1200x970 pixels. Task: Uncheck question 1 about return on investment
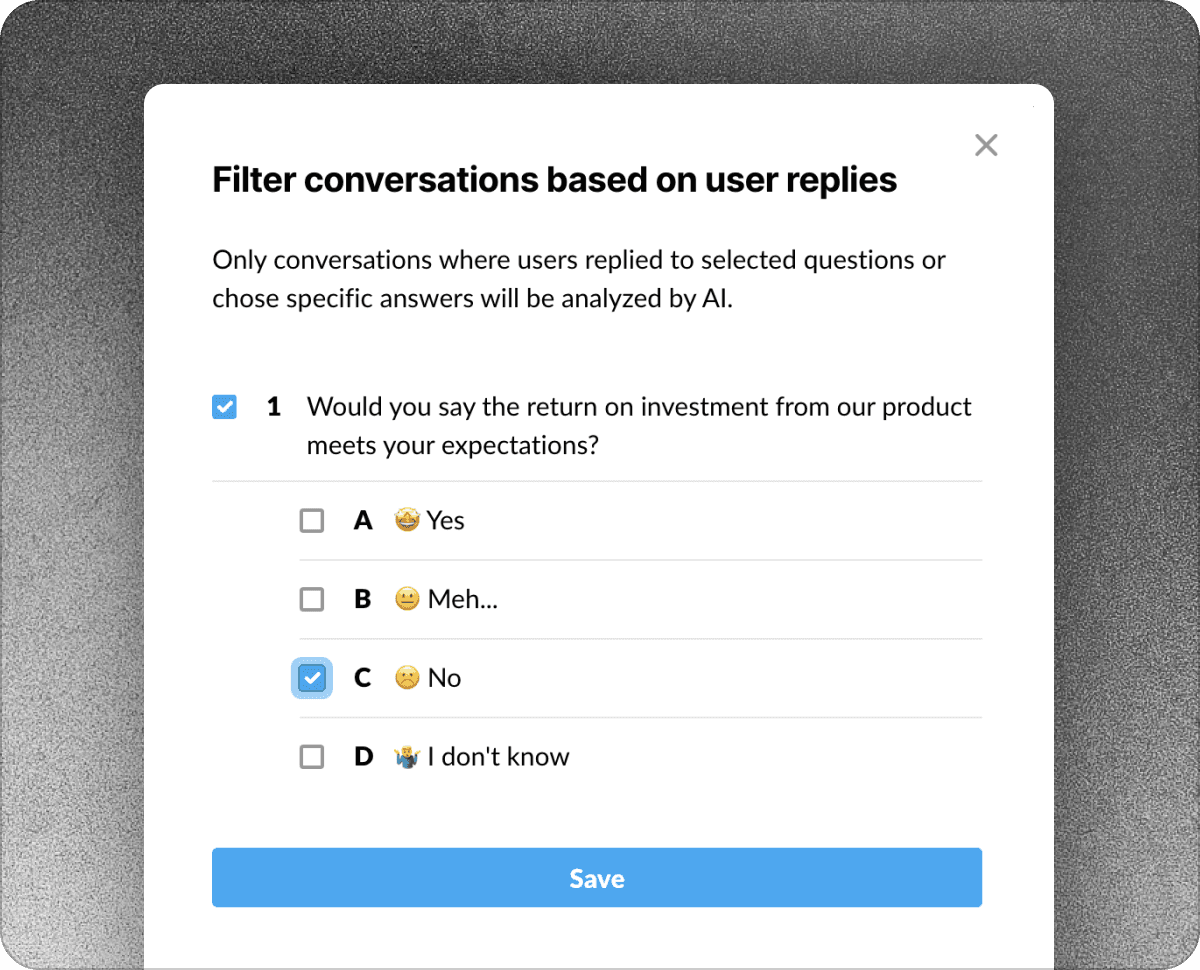pos(224,406)
